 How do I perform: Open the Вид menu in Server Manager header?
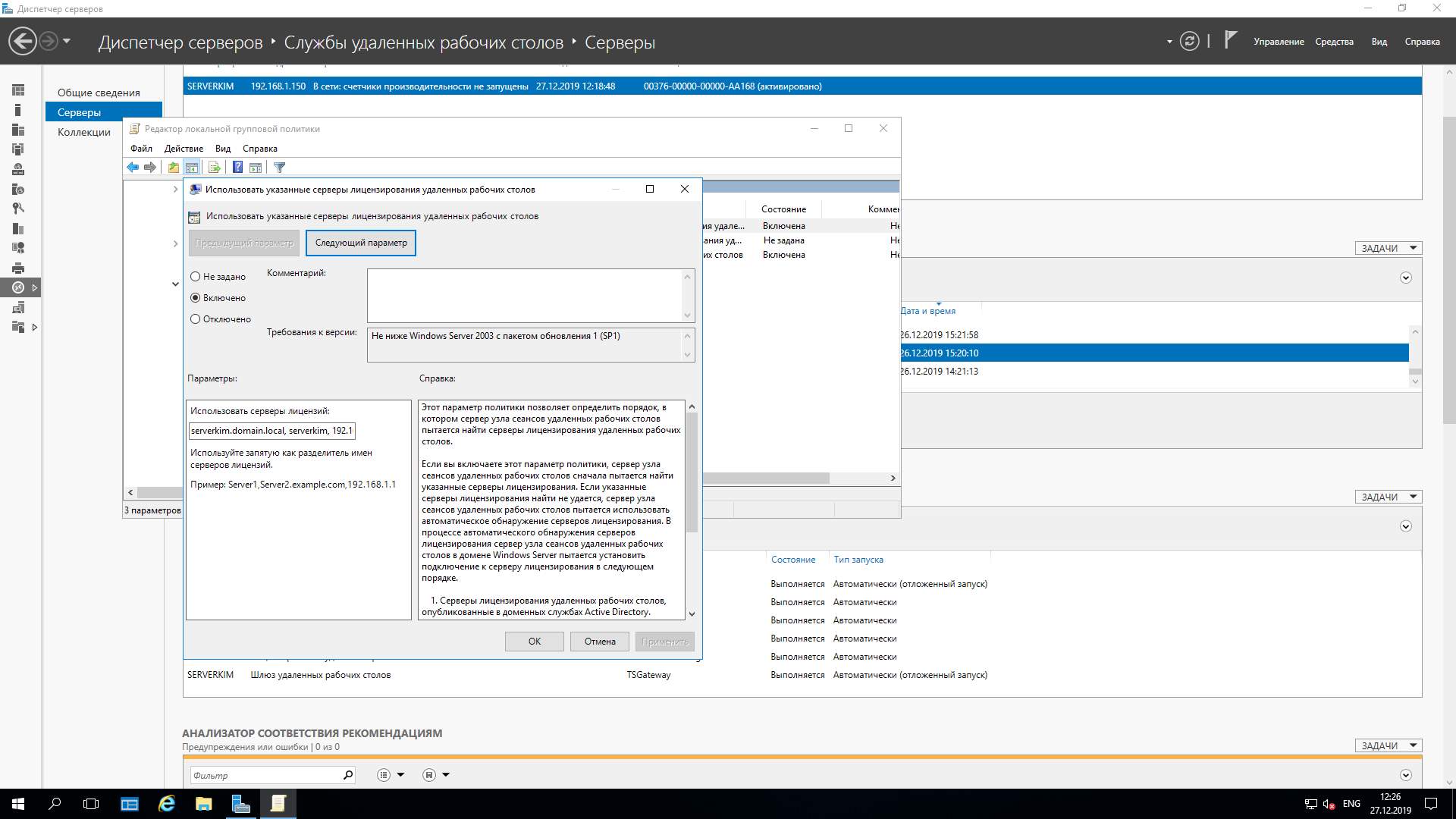(x=1379, y=42)
